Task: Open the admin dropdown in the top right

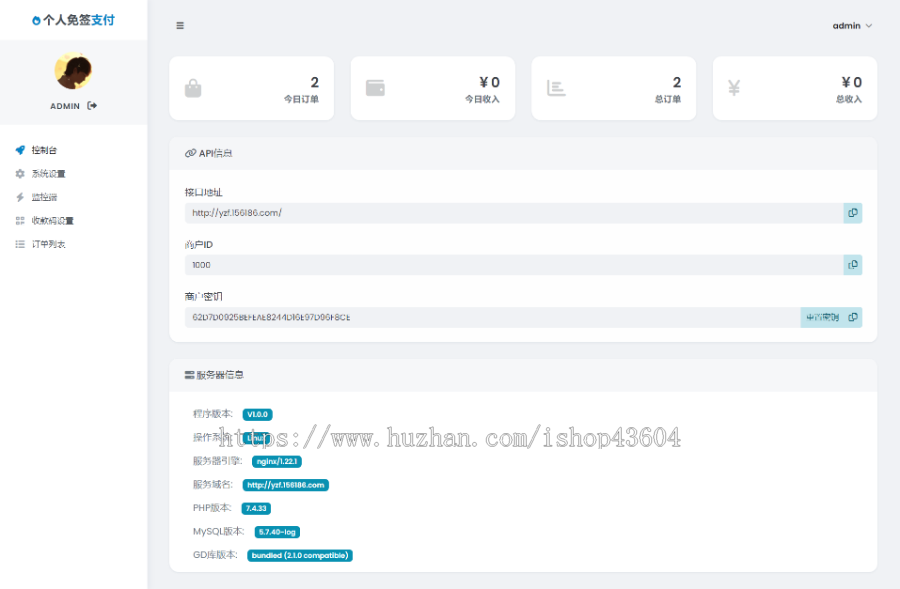Action: tap(852, 26)
